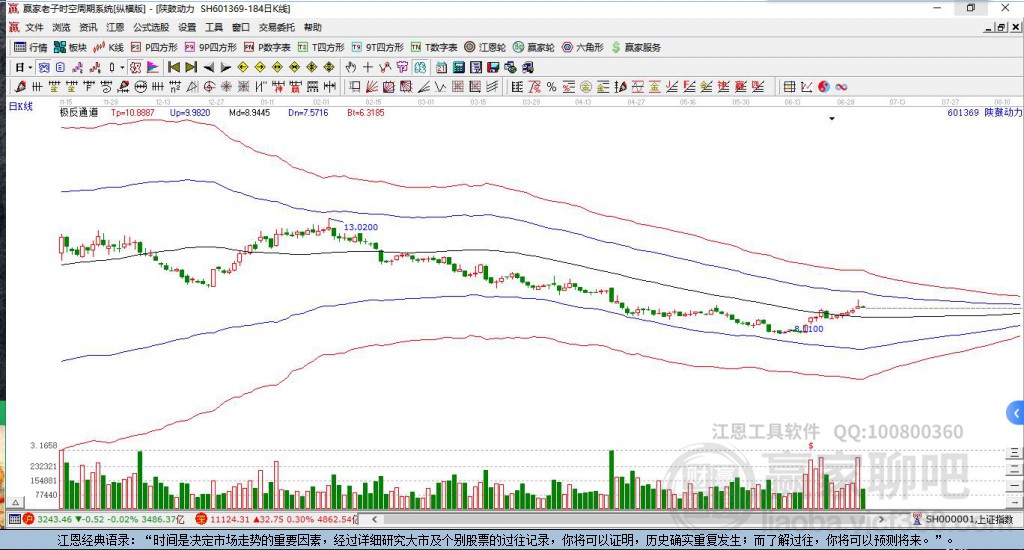Viewport: 1024px width, 550px height.
Task: Restore the inner document window
Action: tap(1001, 27)
